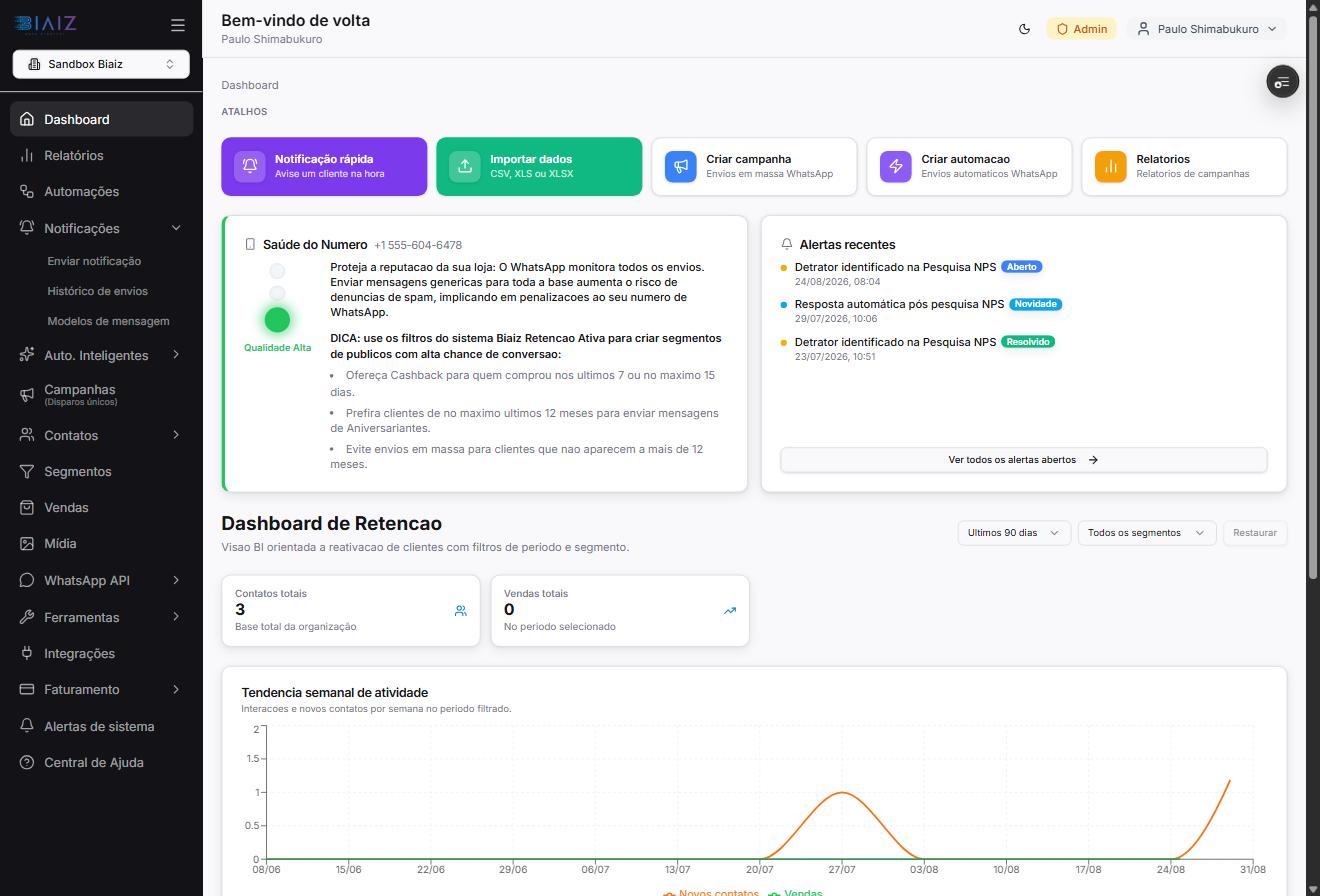Open Enviar notificação submenu item
Screen dimensions: 1320x896
(x=94, y=261)
